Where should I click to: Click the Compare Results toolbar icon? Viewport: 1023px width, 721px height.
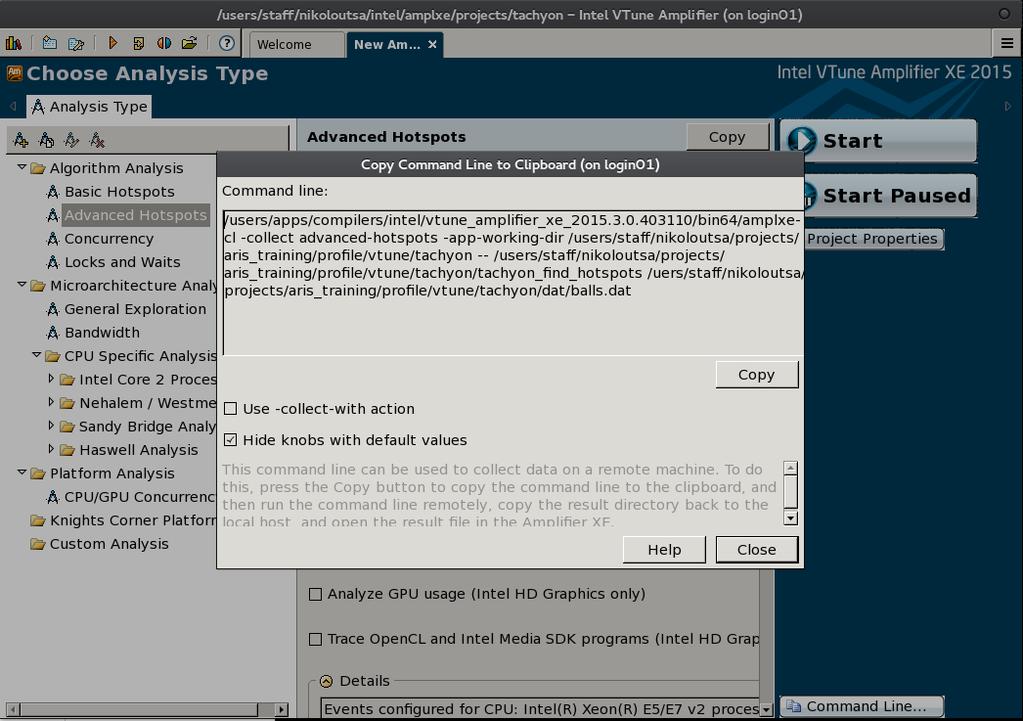click(x=164, y=44)
